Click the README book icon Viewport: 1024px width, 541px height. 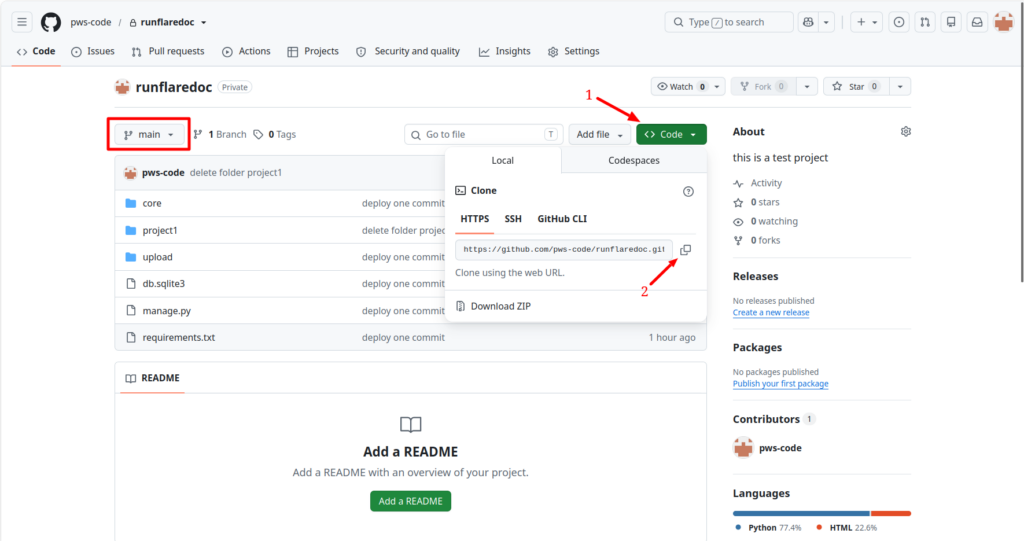click(131, 378)
